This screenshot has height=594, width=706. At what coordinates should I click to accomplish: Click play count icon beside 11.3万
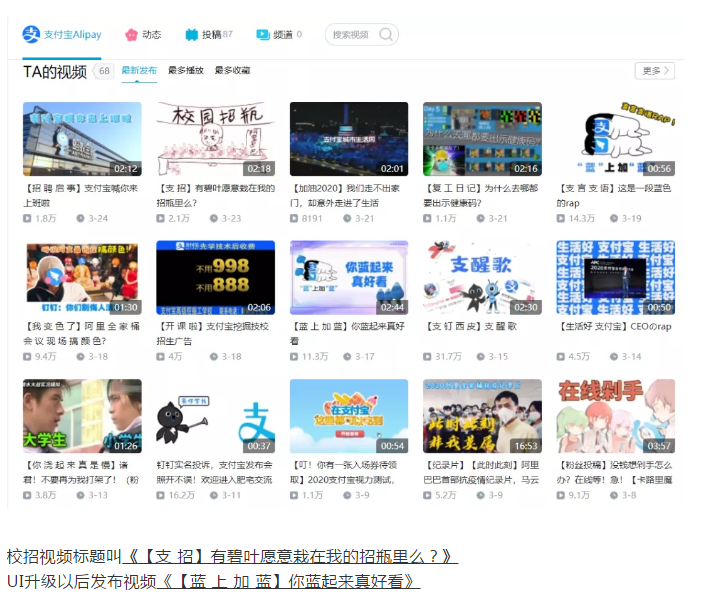click(x=294, y=357)
